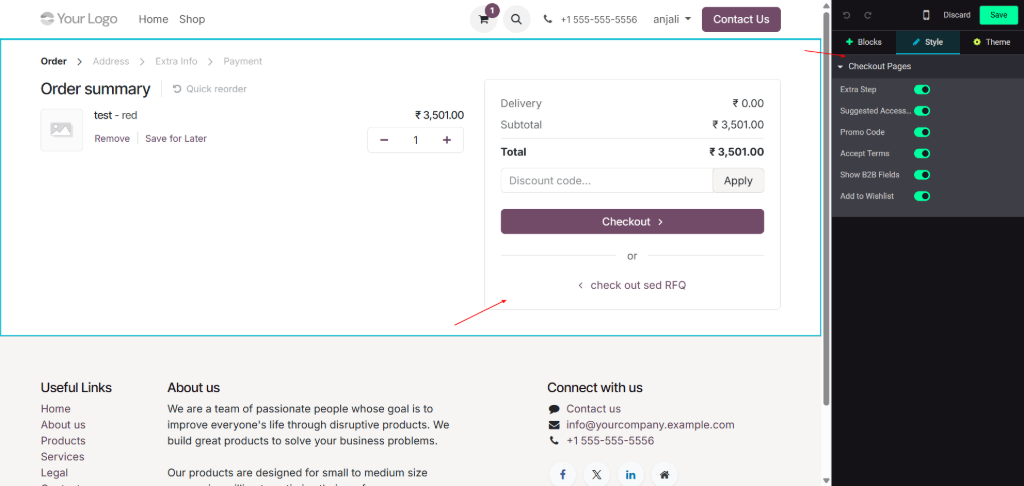Disable the Promo Code switch
Screen dimensions: 1024x486
(922, 132)
